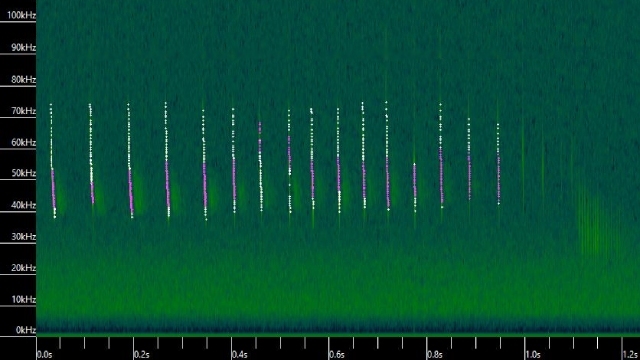Select the 1.0s time axis marker
This screenshot has width=640, height=360.
pos(533,354)
